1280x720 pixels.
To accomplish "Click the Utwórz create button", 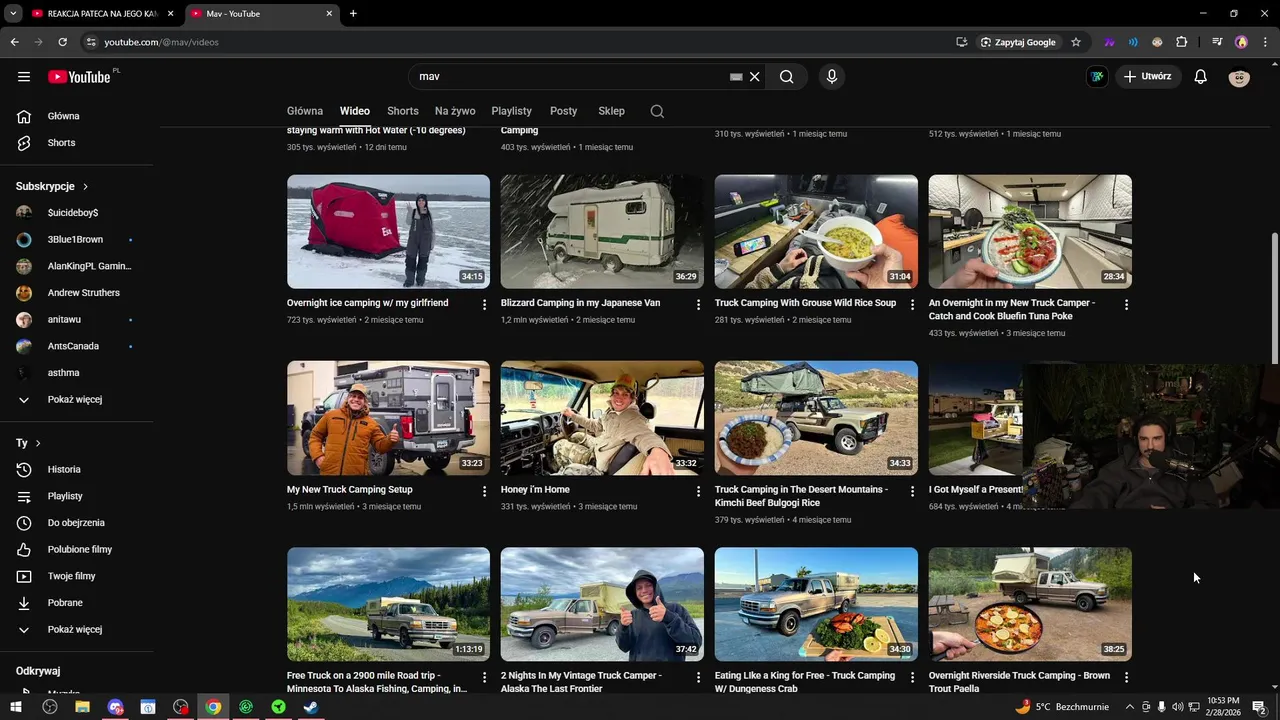I will [1148, 77].
